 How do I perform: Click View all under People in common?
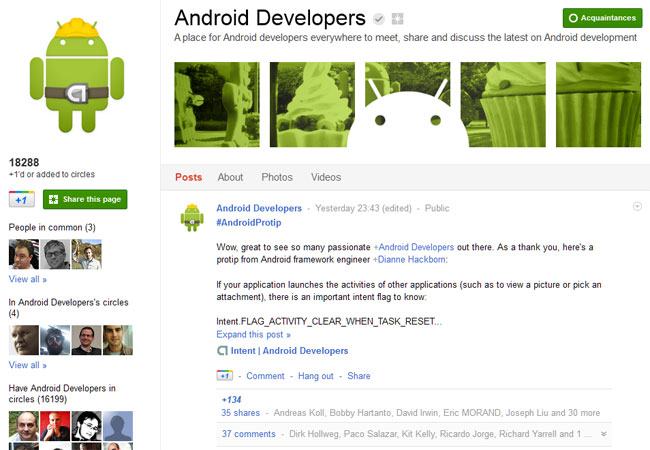(27, 279)
